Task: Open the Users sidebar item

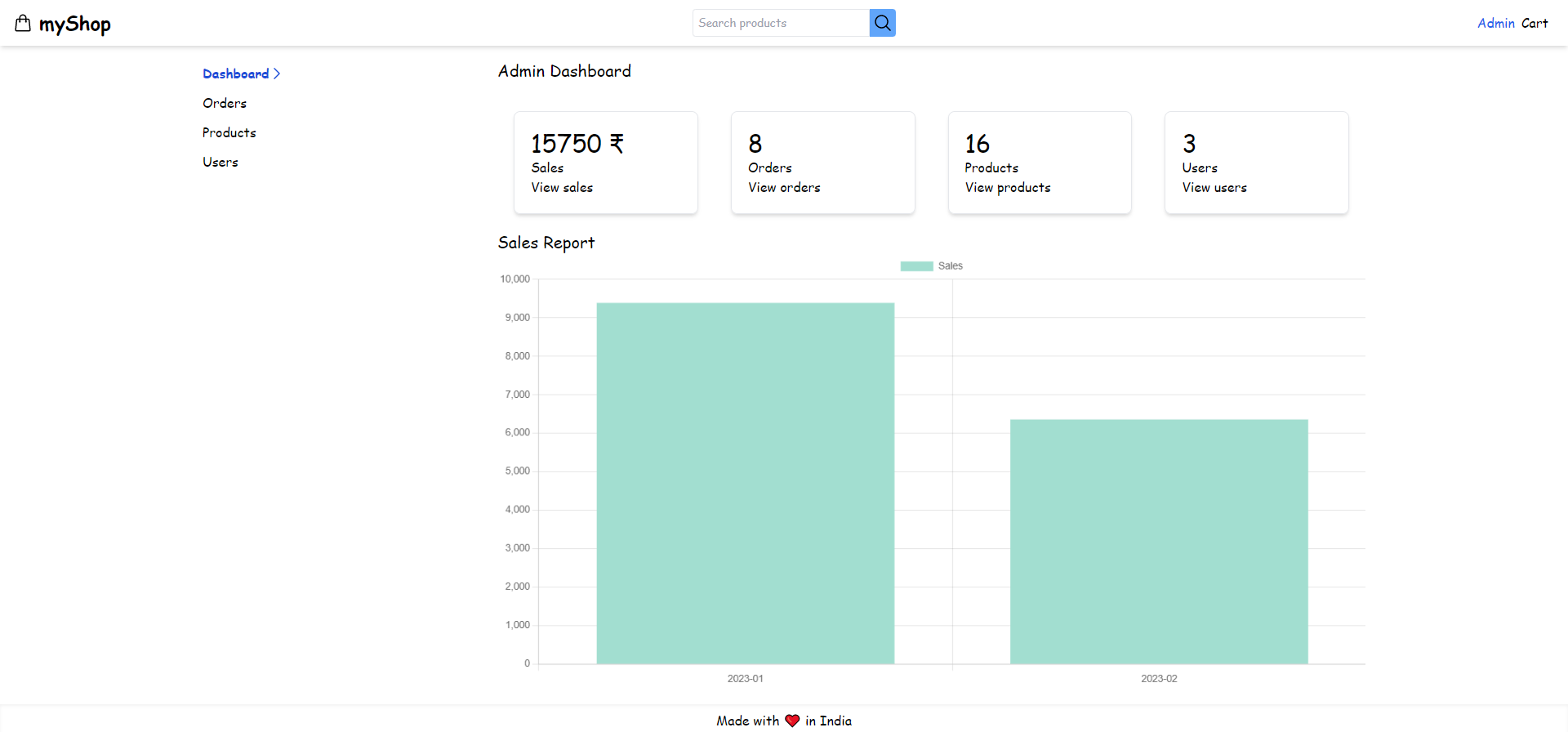Action: (x=220, y=162)
